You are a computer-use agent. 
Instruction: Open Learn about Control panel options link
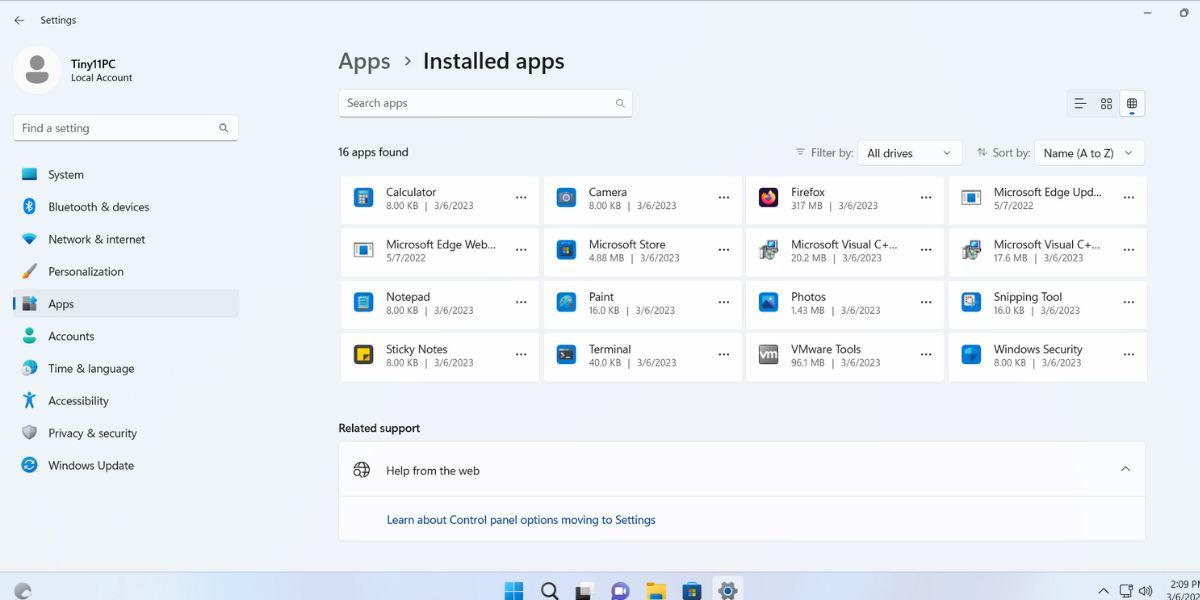(521, 520)
